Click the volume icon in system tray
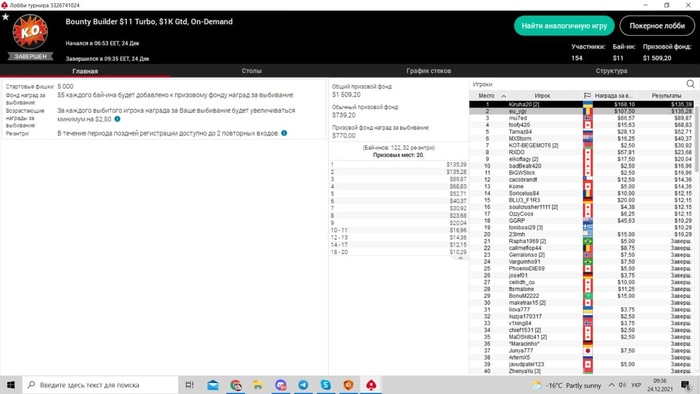 [622, 385]
